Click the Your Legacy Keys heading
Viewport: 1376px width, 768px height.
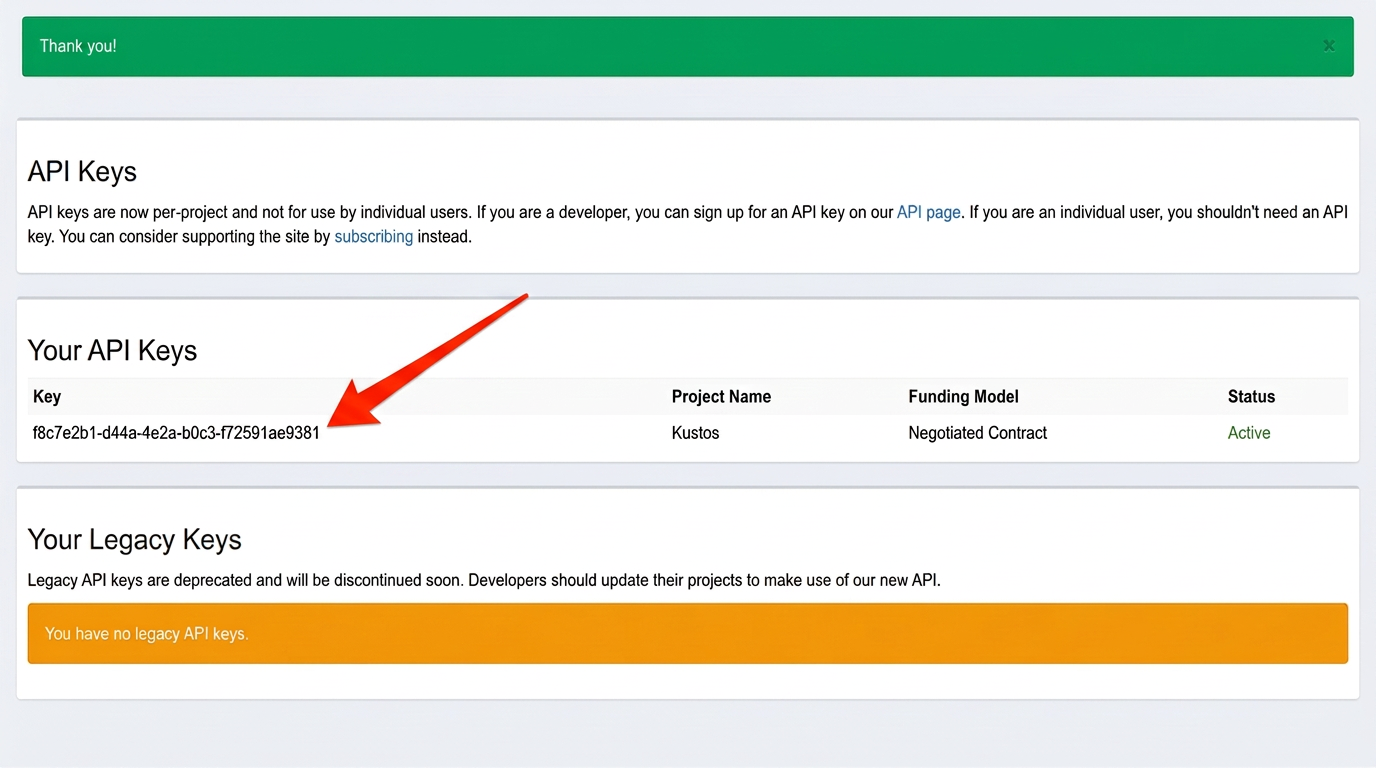135,540
